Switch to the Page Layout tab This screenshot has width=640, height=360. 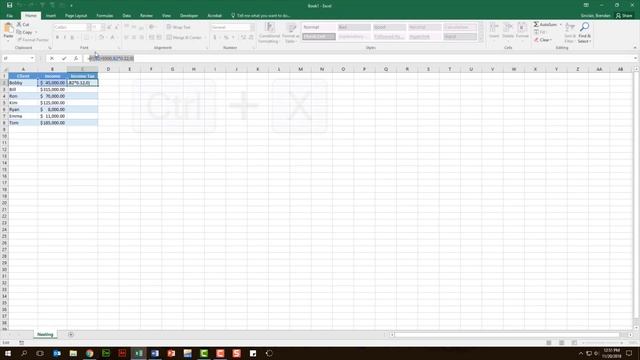(76, 16)
